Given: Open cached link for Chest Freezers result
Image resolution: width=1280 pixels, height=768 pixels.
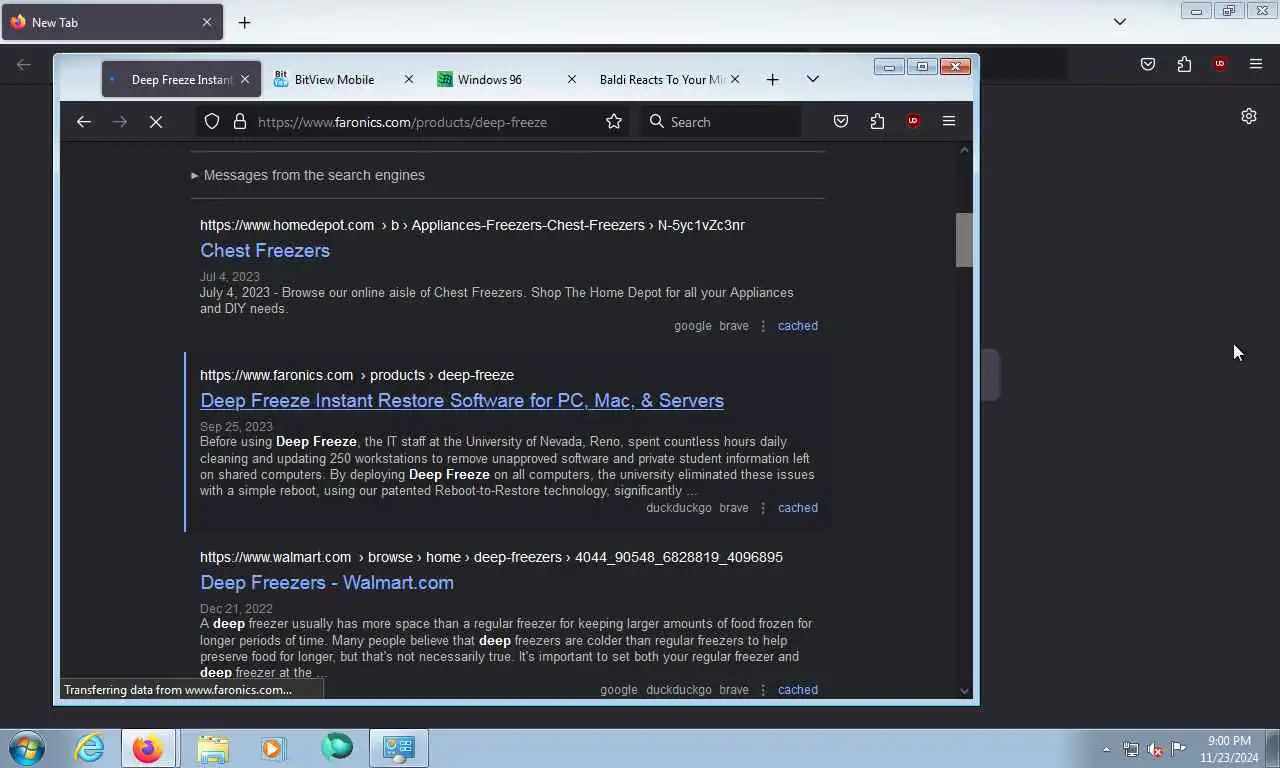Looking at the screenshot, I should (x=798, y=326).
